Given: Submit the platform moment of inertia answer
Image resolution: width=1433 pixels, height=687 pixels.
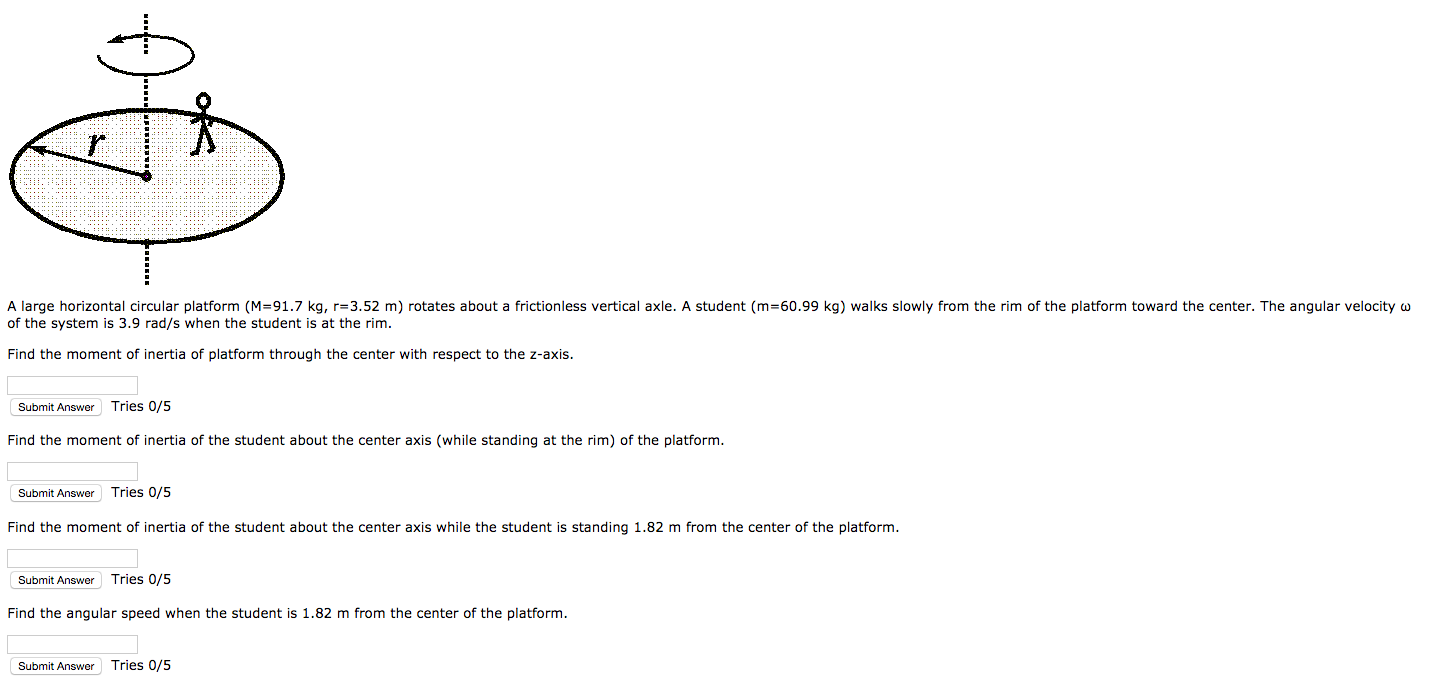Looking at the screenshot, I should (56, 407).
